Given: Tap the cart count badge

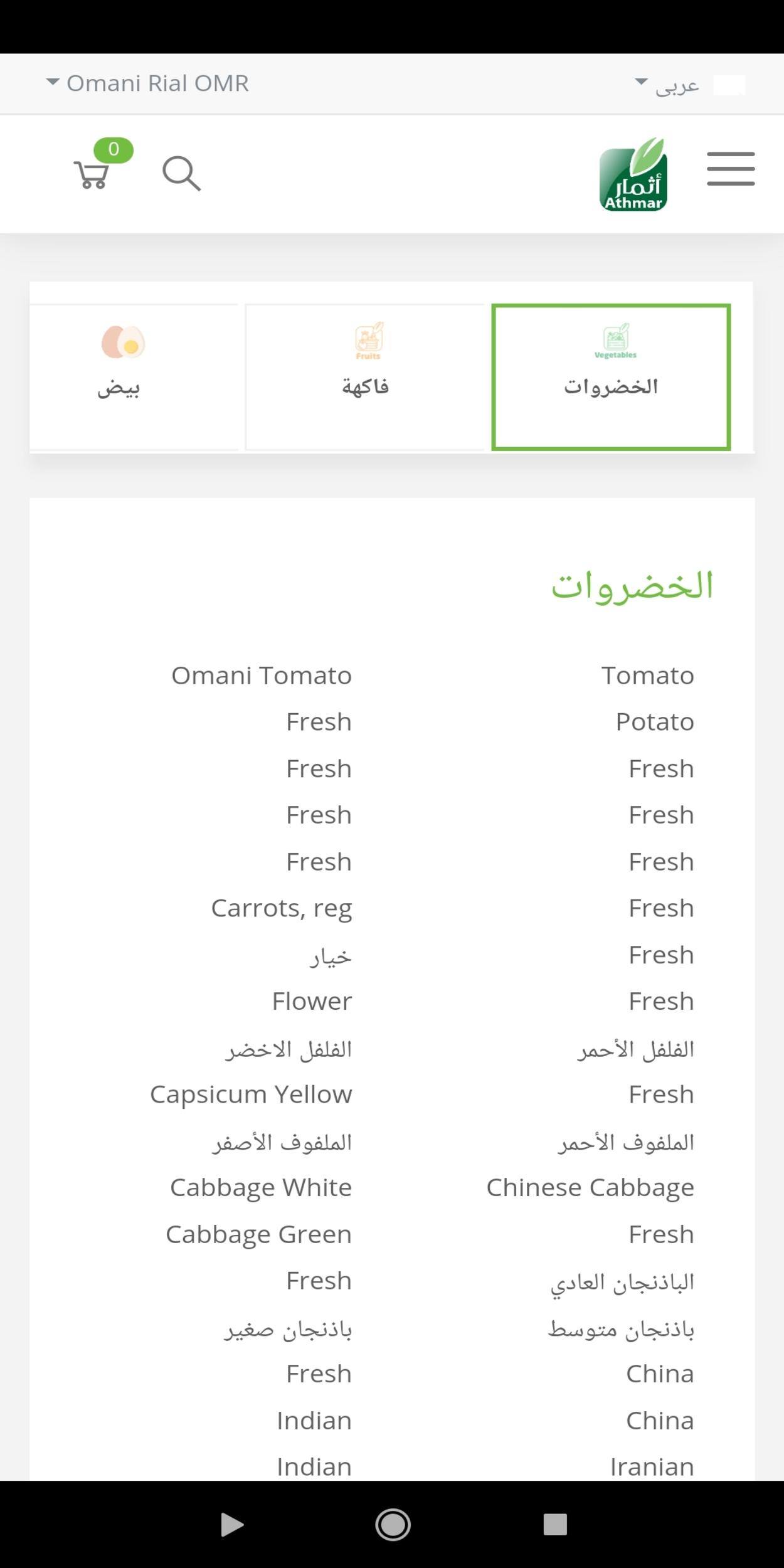Looking at the screenshot, I should click(114, 149).
